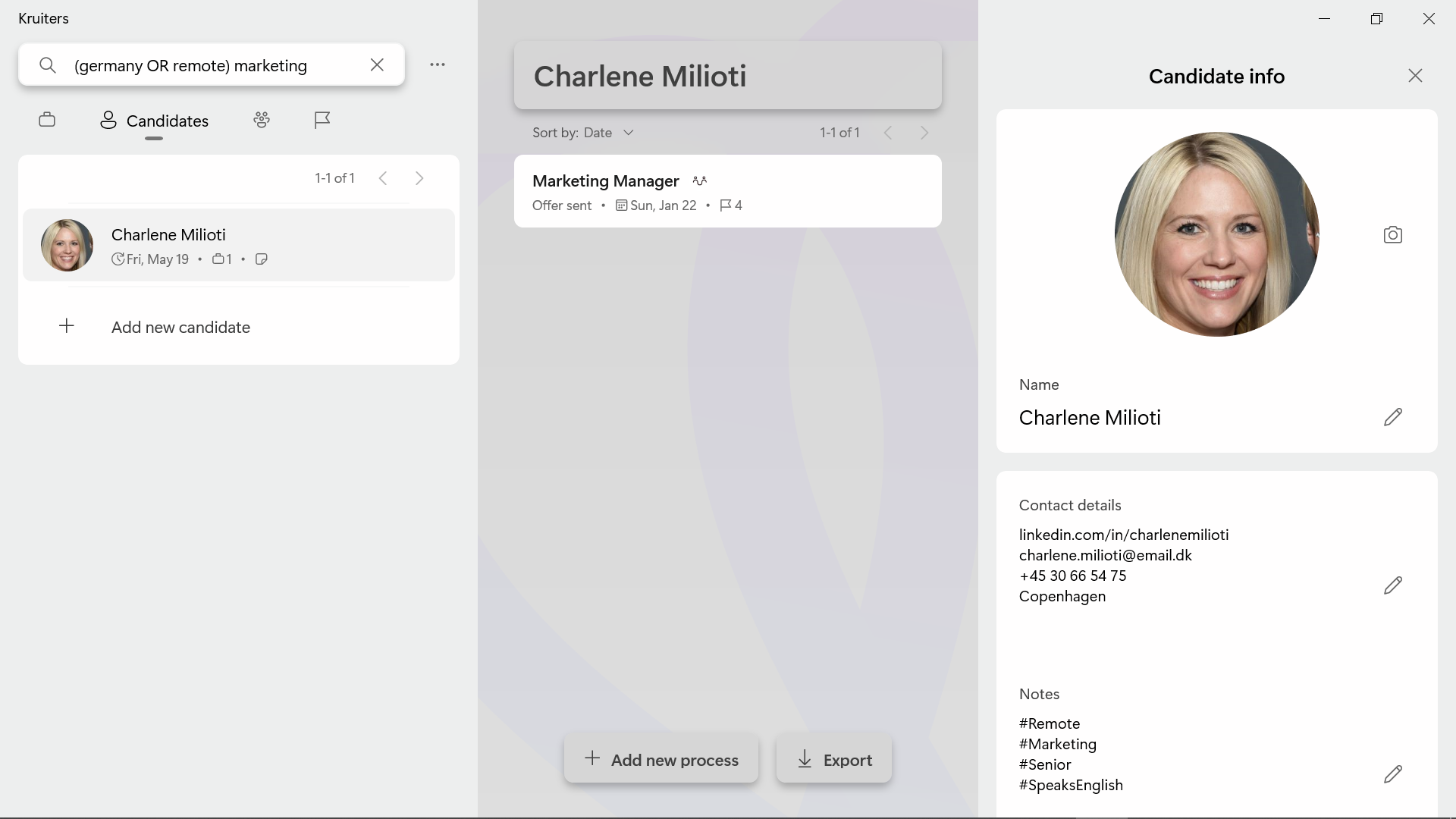Click the 1-1 of 1 text in process list

839,133
